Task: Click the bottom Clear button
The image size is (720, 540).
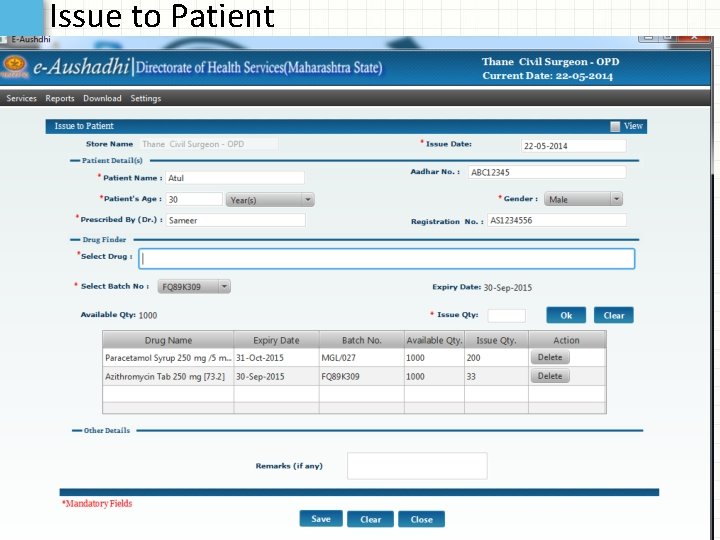Action: coord(371,519)
